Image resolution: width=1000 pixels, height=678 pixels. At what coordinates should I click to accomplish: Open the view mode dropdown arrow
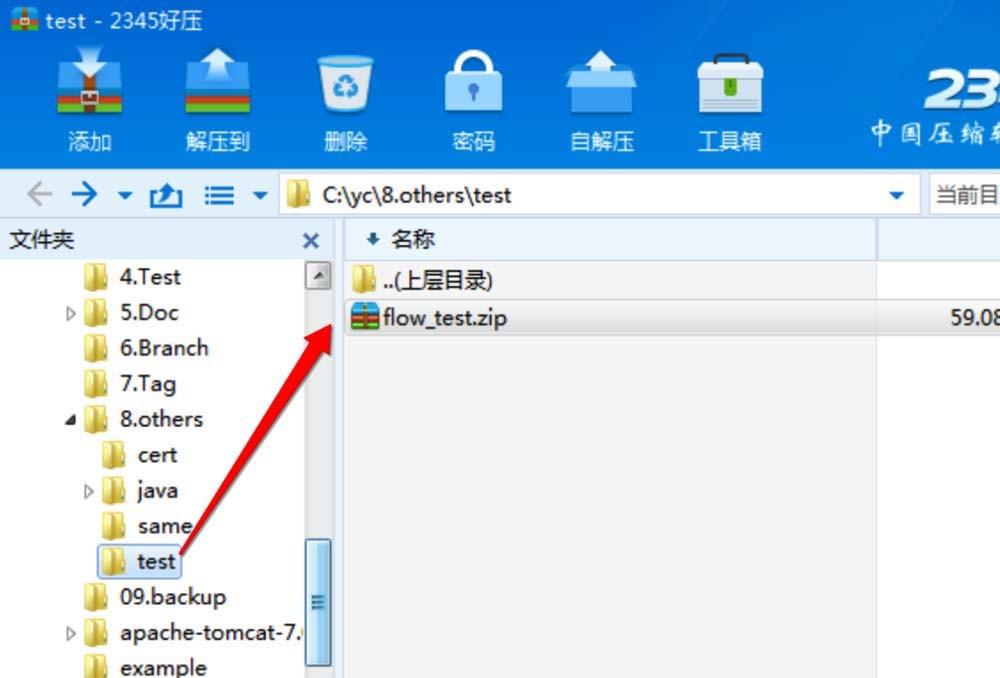pos(260,195)
